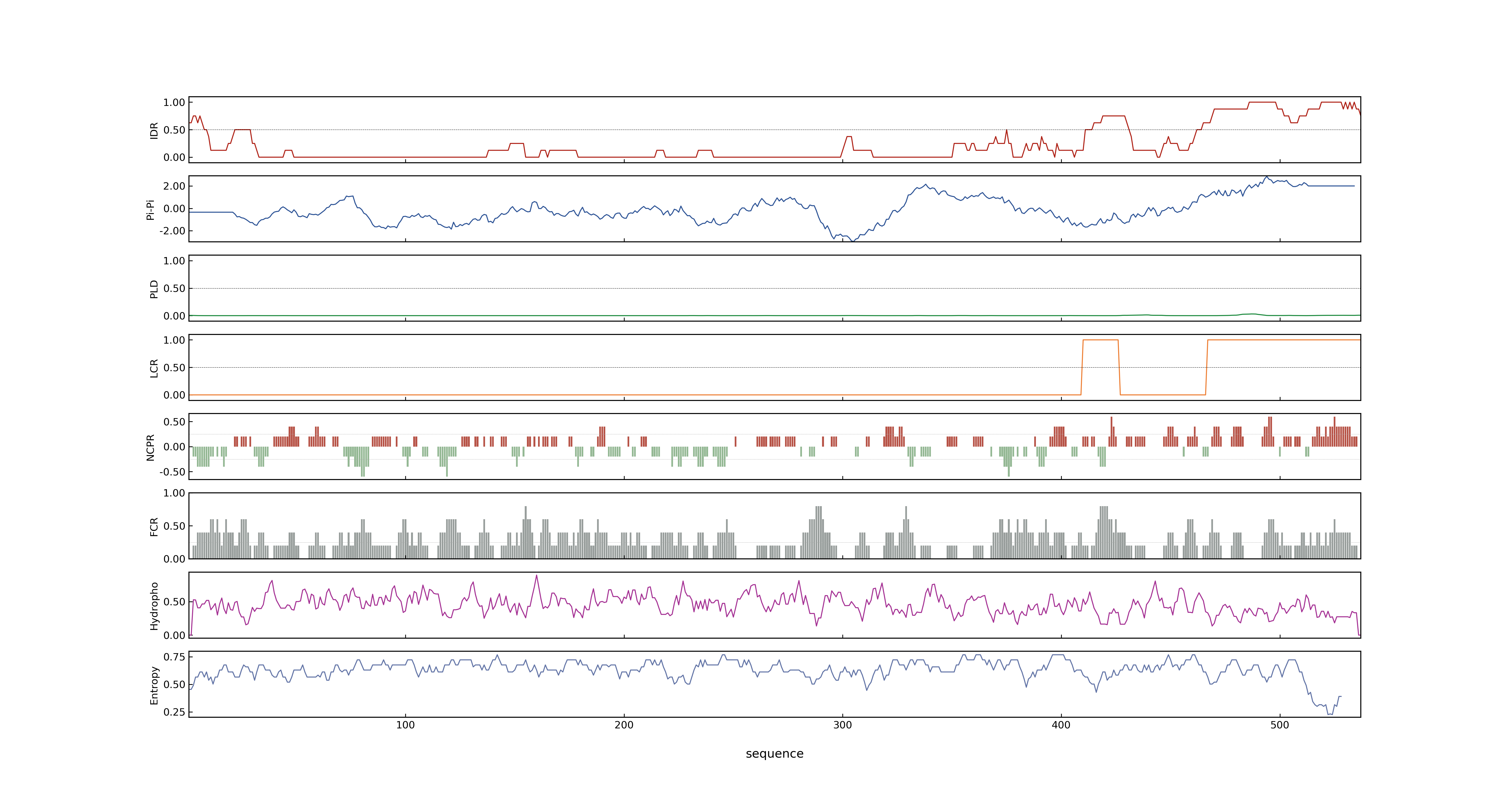1512x806 pixels.
Task: Click the first LCR plateau near position 415
Action: [1100, 340]
